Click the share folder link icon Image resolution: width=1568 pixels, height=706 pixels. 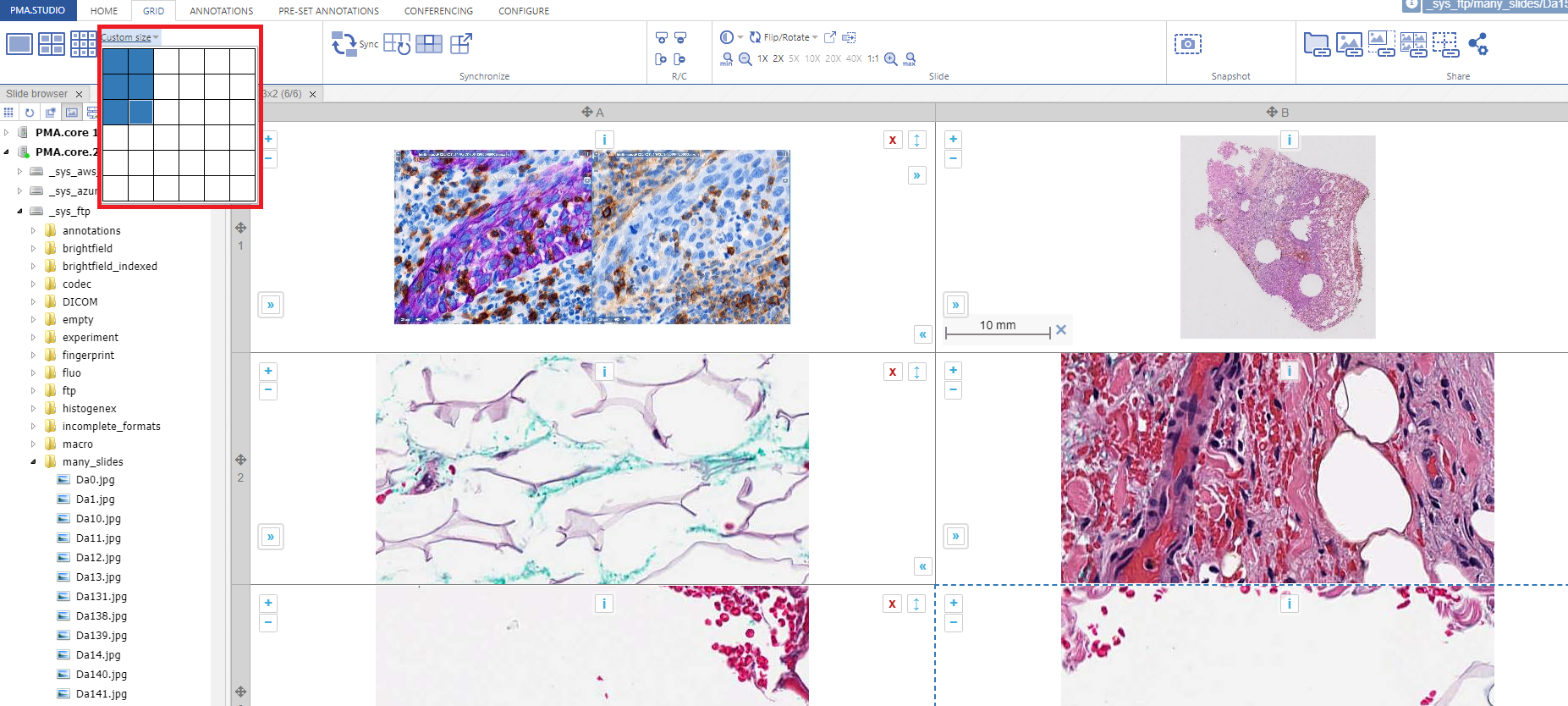pyautogui.click(x=1316, y=44)
